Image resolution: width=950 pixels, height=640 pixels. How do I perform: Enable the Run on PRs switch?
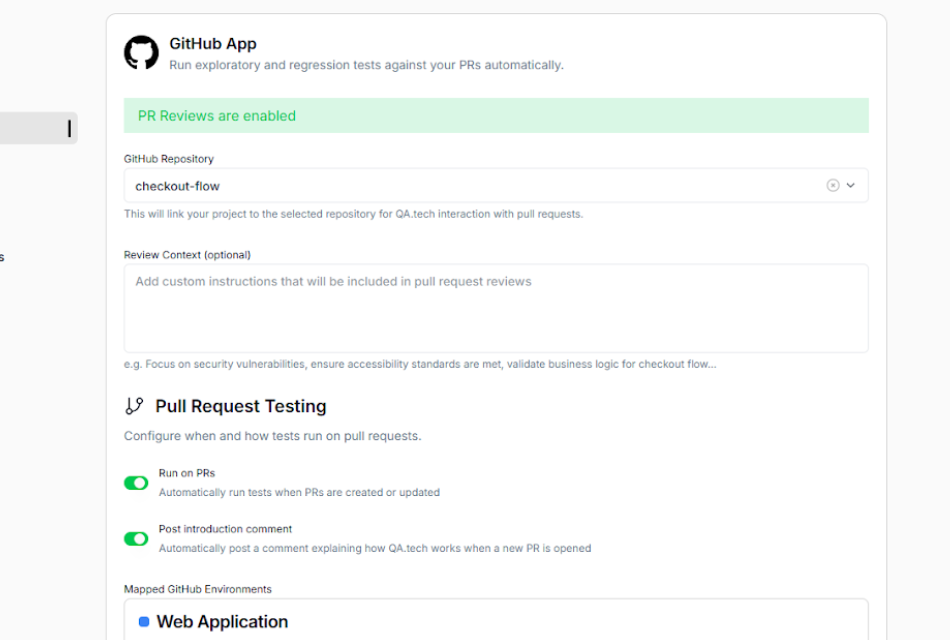[136, 482]
